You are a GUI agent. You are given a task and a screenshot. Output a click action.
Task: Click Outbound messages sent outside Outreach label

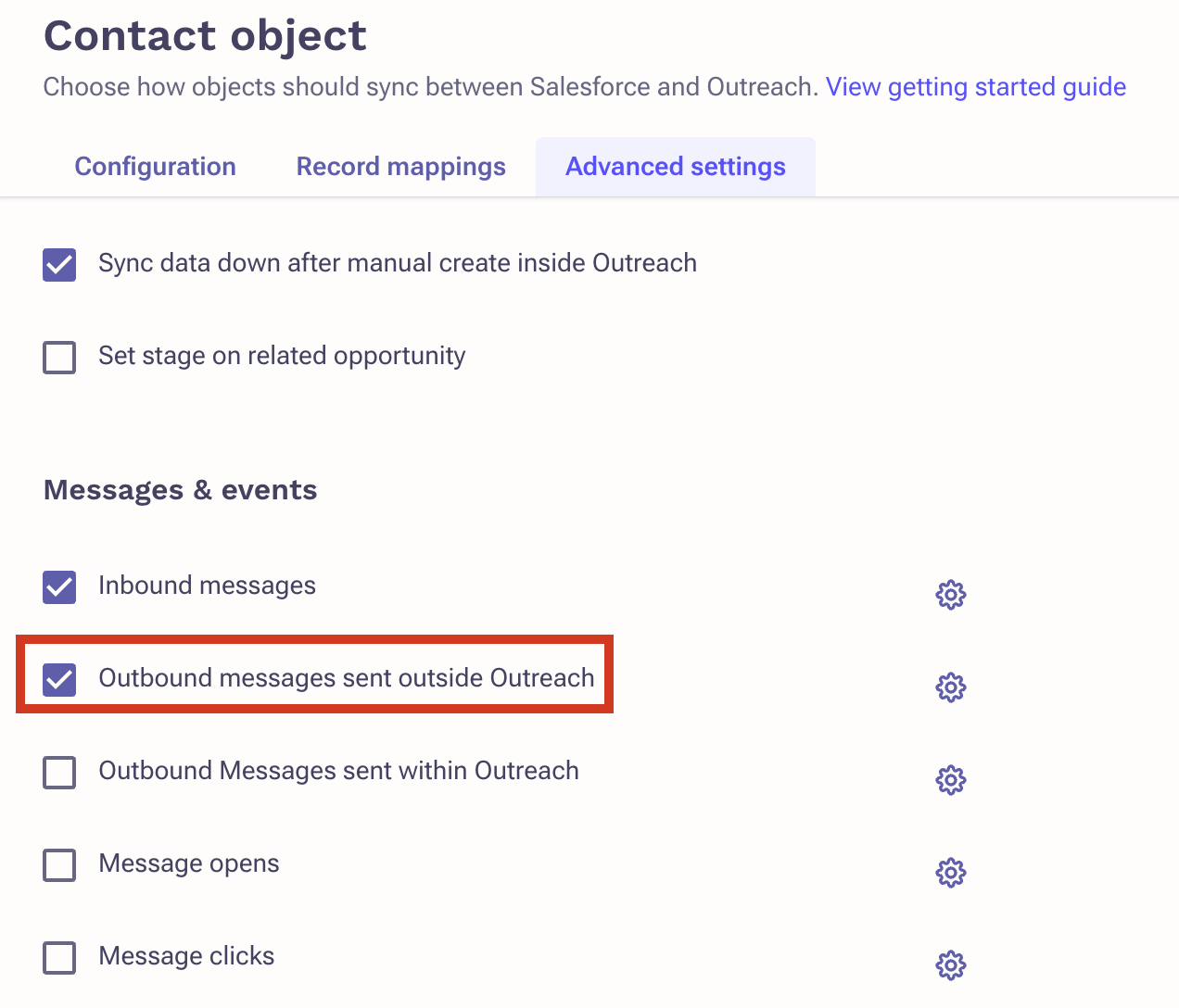pyautogui.click(x=347, y=678)
